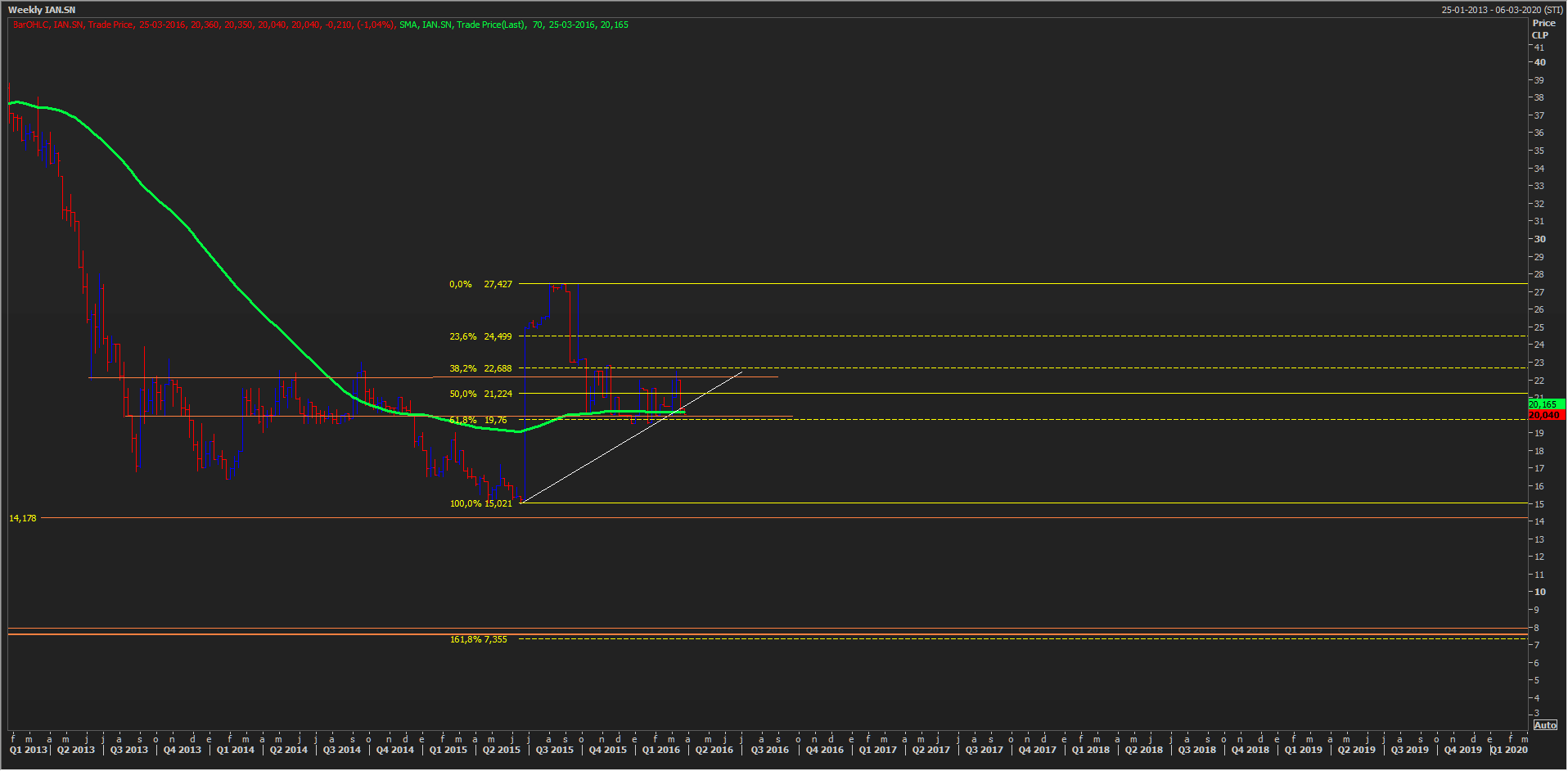Click the 50,0% 21,224 Fibonacci label
Screen dimensions: 1568x771
[480, 394]
